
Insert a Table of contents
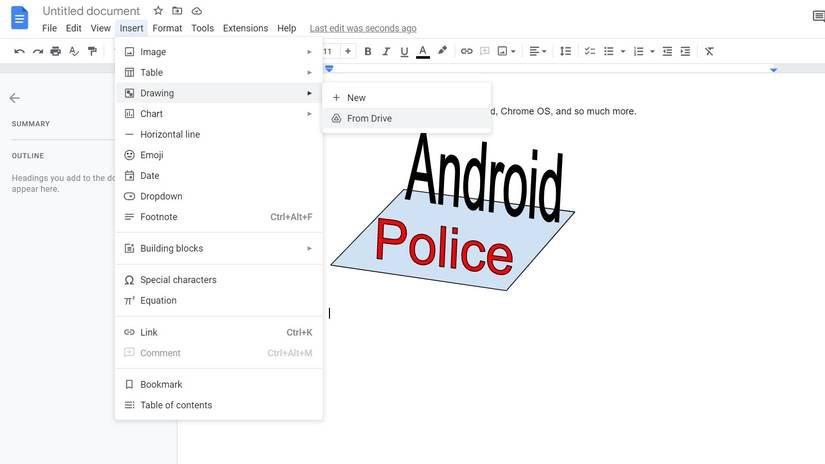point(218,405)
